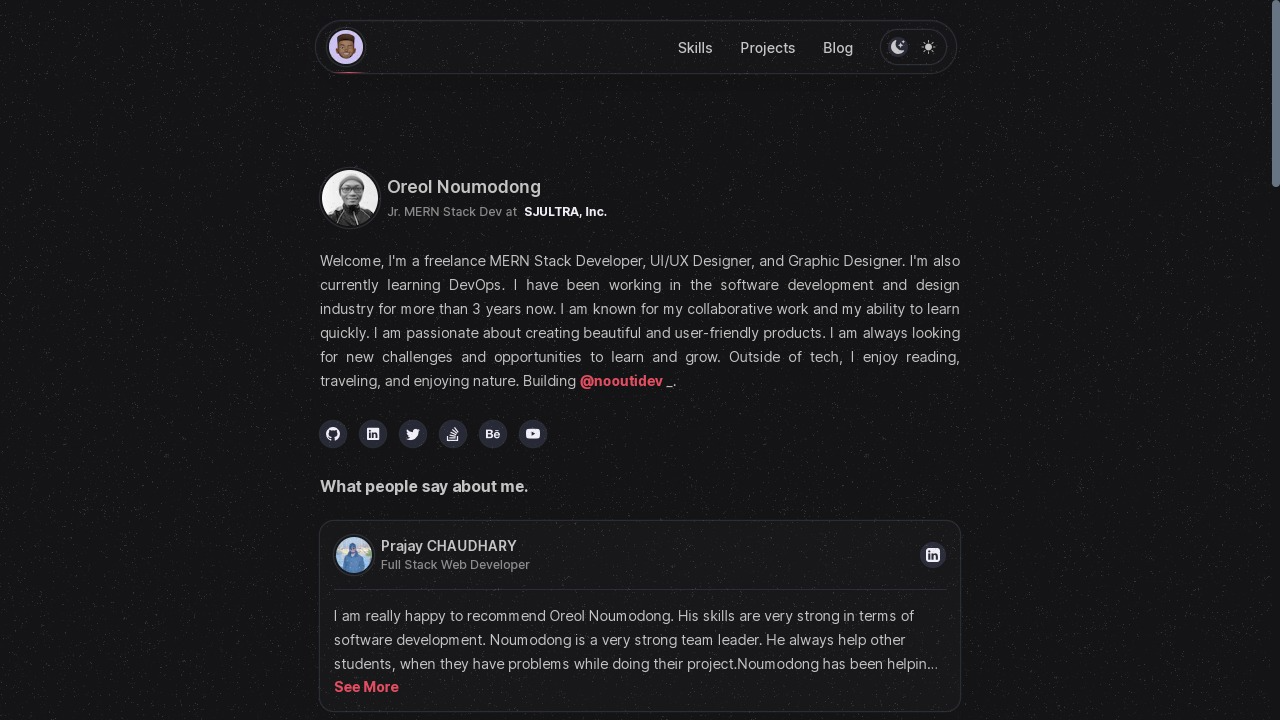
Task: Click the Twitter bird icon
Action: [413, 434]
